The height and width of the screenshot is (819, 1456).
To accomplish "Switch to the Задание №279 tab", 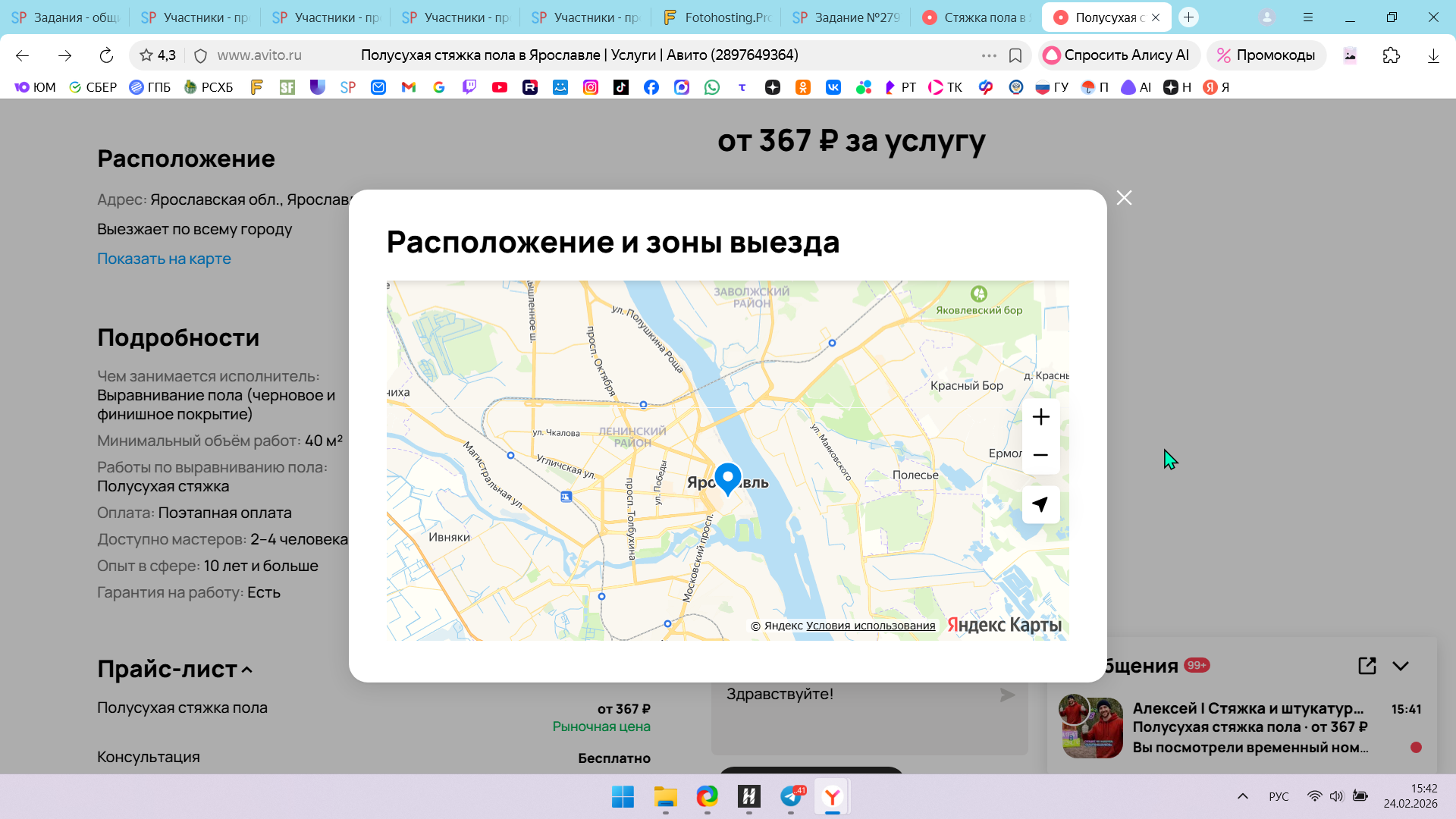I will click(847, 17).
